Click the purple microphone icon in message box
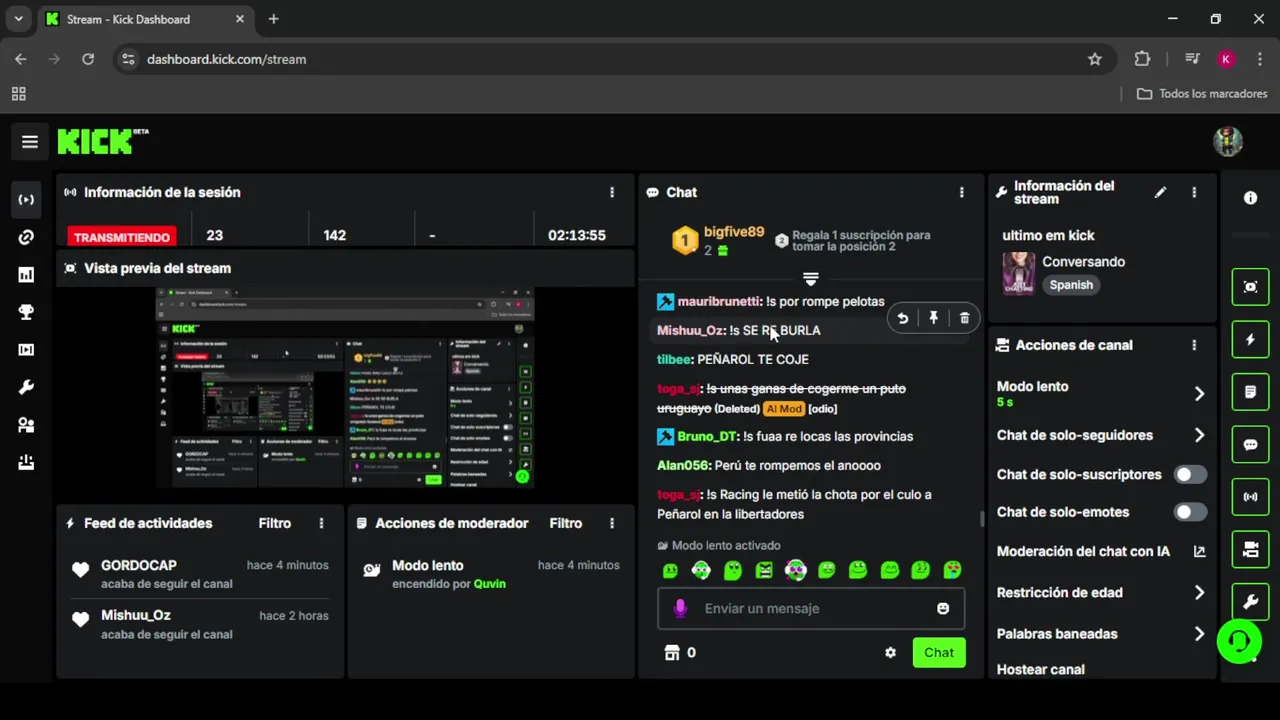This screenshot has width=1280, height=720. pos(680,608)
